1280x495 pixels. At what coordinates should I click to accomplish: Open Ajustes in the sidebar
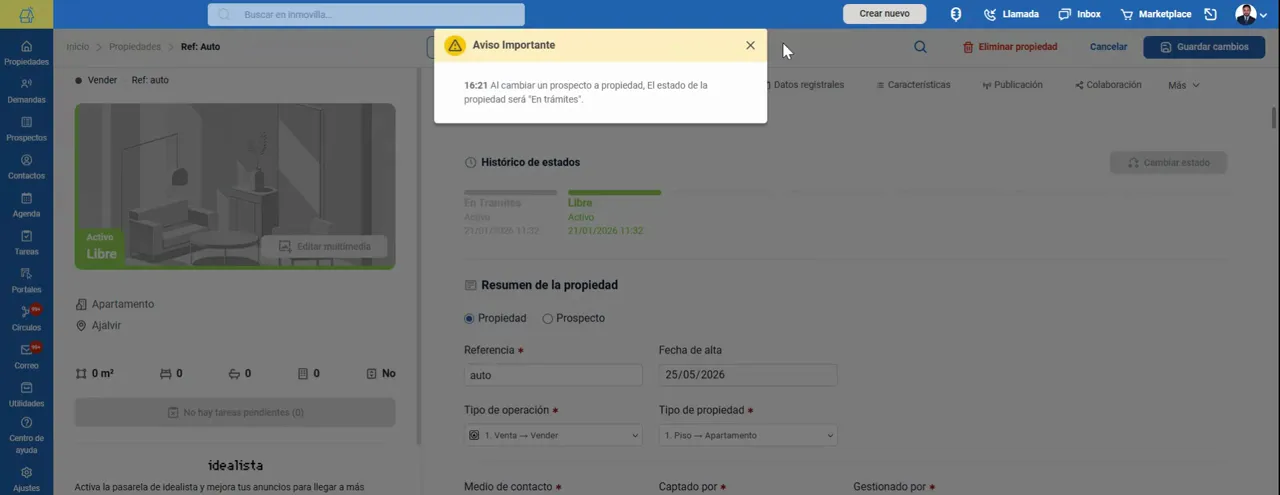click(x=26, y=479)
